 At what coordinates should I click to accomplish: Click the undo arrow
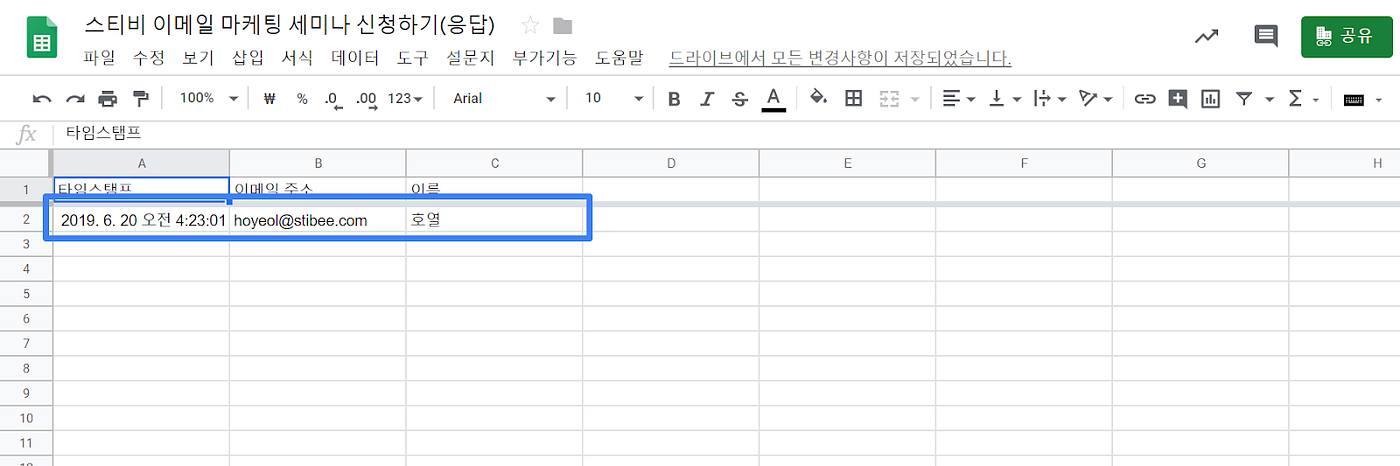coord(42,98)
